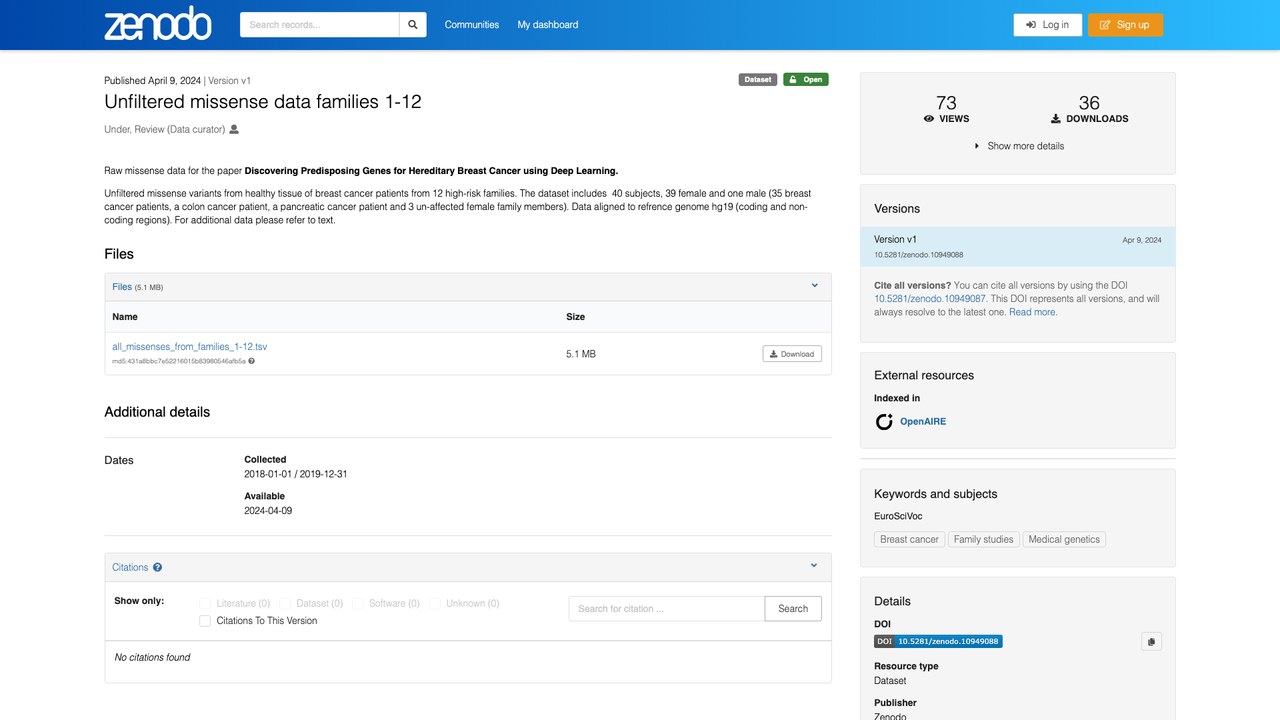Enable Citations To This Version checkbox
Viewport: 1280px width, 720px height.
[x=205, y=621]
